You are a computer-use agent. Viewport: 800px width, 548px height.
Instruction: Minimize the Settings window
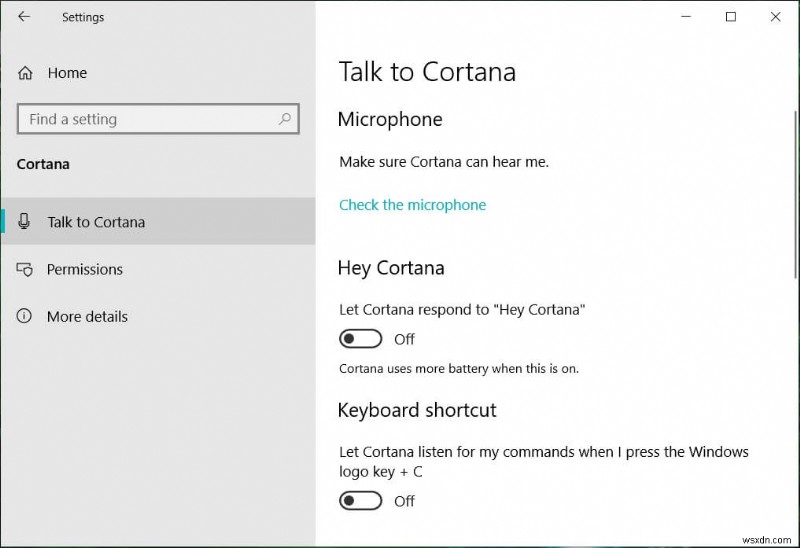click(686, 17)
